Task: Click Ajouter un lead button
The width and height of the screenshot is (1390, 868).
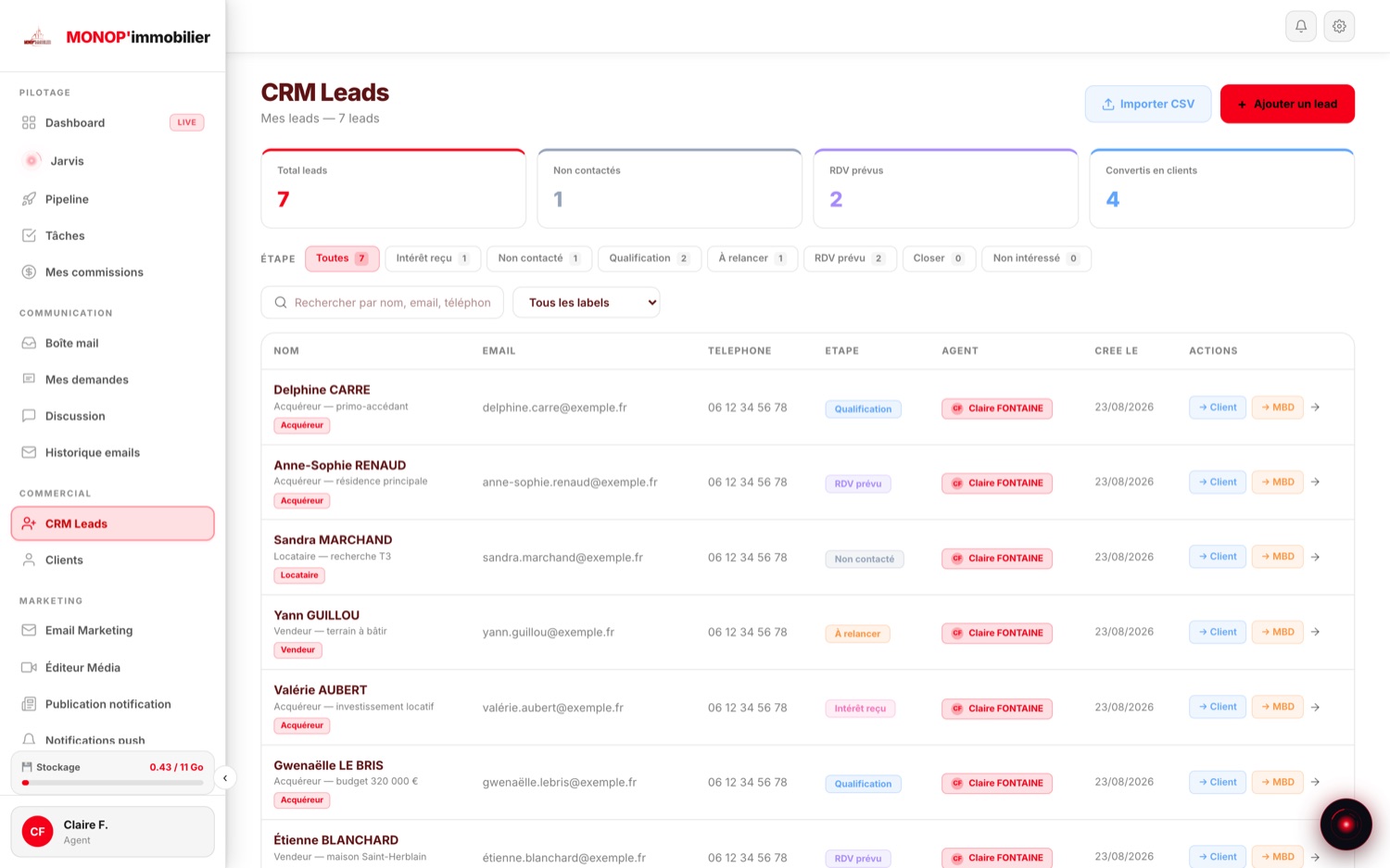Action: tap(1287, 104)
